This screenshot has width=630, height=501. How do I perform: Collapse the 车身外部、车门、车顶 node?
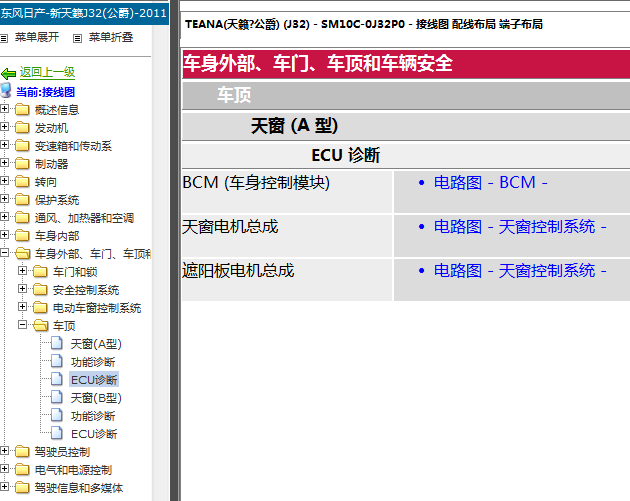pos(4,253)
